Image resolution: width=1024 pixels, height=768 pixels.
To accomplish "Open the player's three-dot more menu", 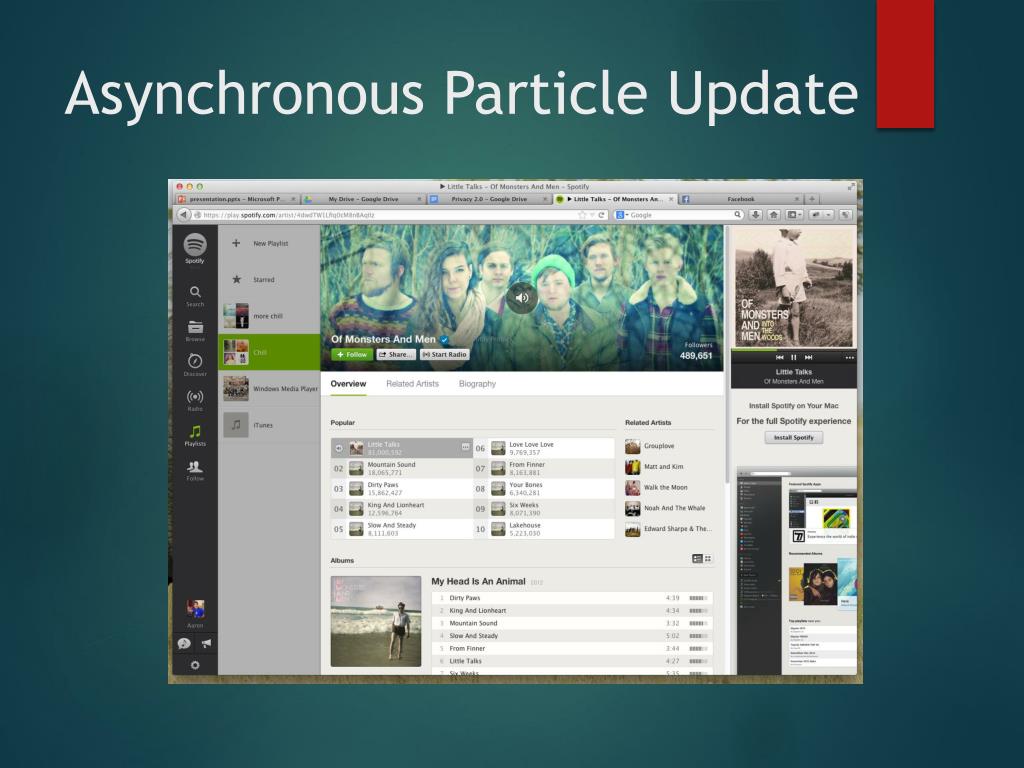I will pyautogui.click(x=849, y=357).
